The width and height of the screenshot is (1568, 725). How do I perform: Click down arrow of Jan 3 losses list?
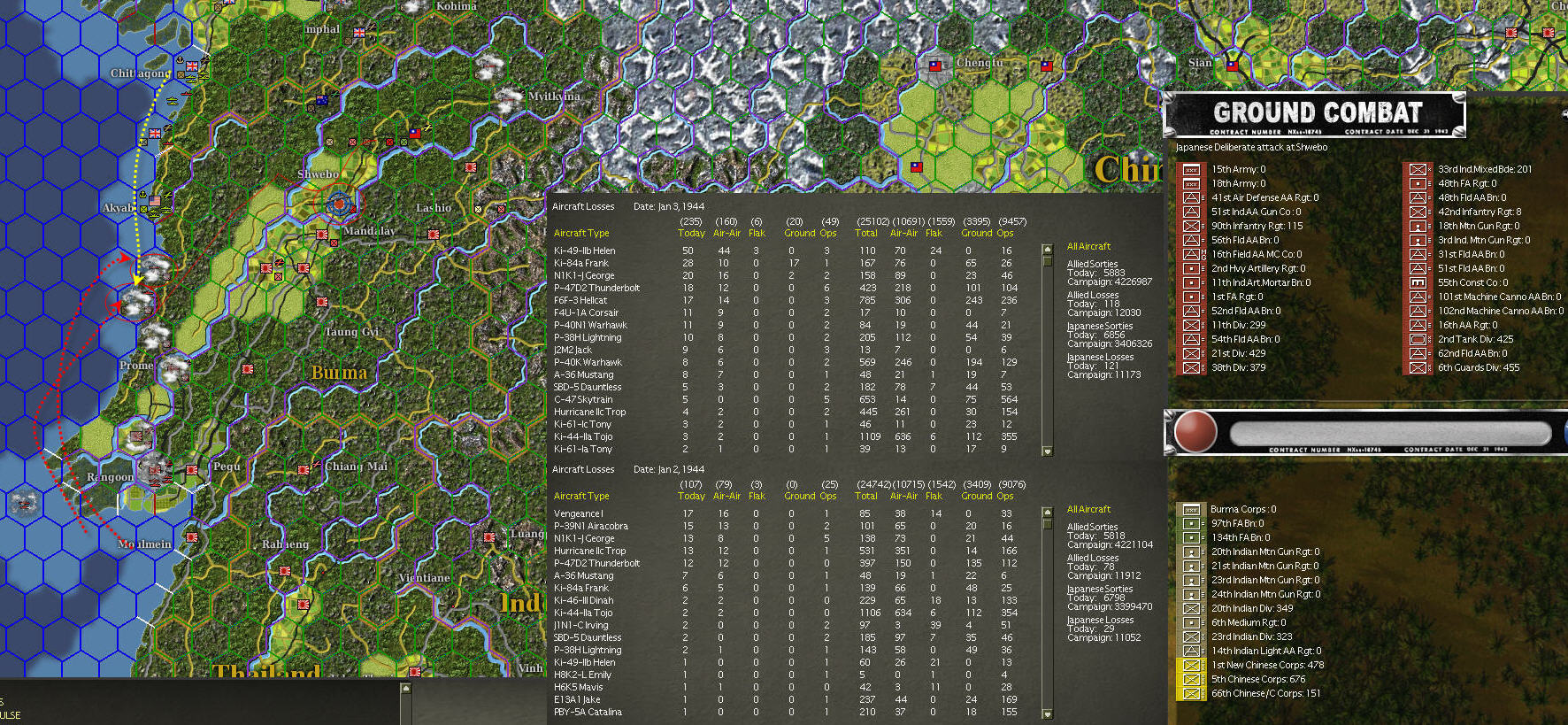point(1048,451)
